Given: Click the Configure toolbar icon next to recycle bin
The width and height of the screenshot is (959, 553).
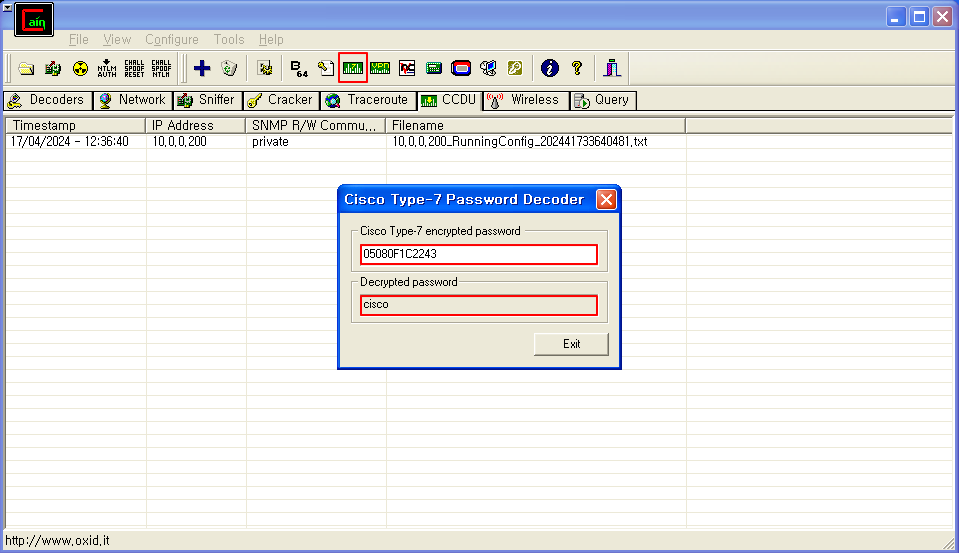Looking at the screenshot, I should point(265,68).
